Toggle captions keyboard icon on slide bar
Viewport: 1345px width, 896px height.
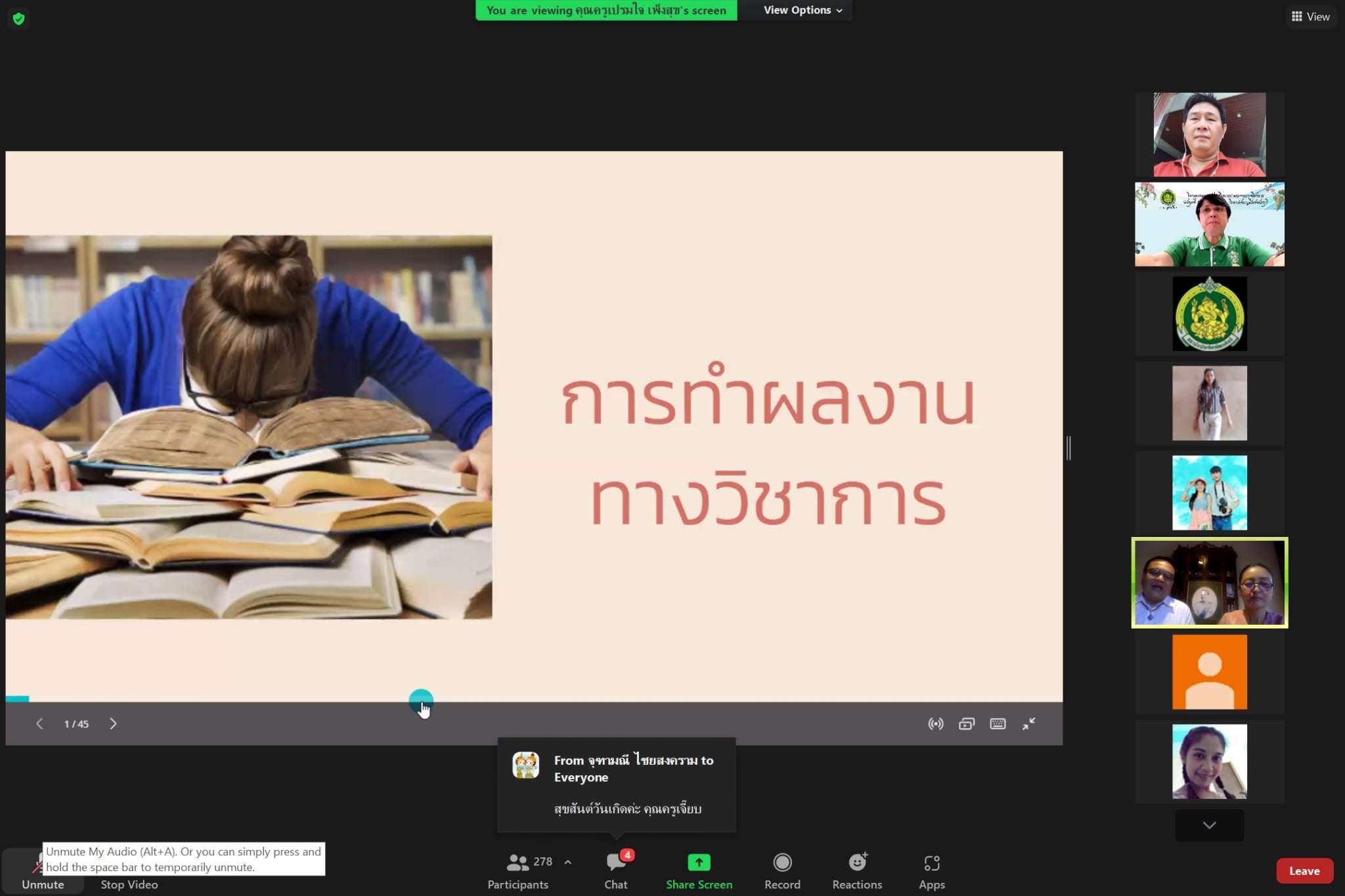point(997,723)
